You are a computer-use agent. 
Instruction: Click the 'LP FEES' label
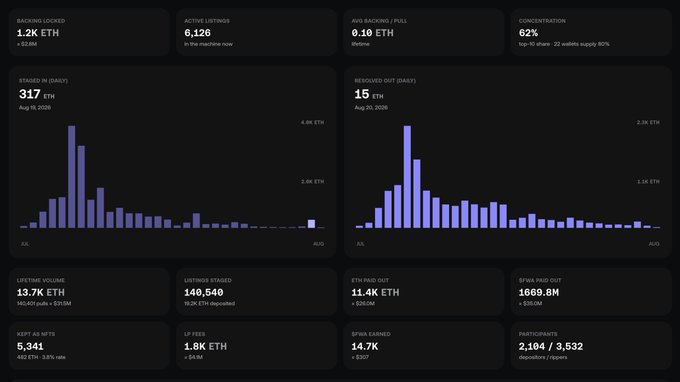[x=195, y=334]
